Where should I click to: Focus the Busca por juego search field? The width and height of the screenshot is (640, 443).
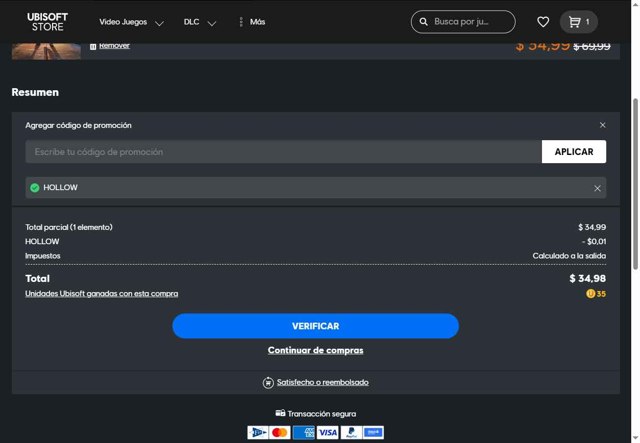463,22
